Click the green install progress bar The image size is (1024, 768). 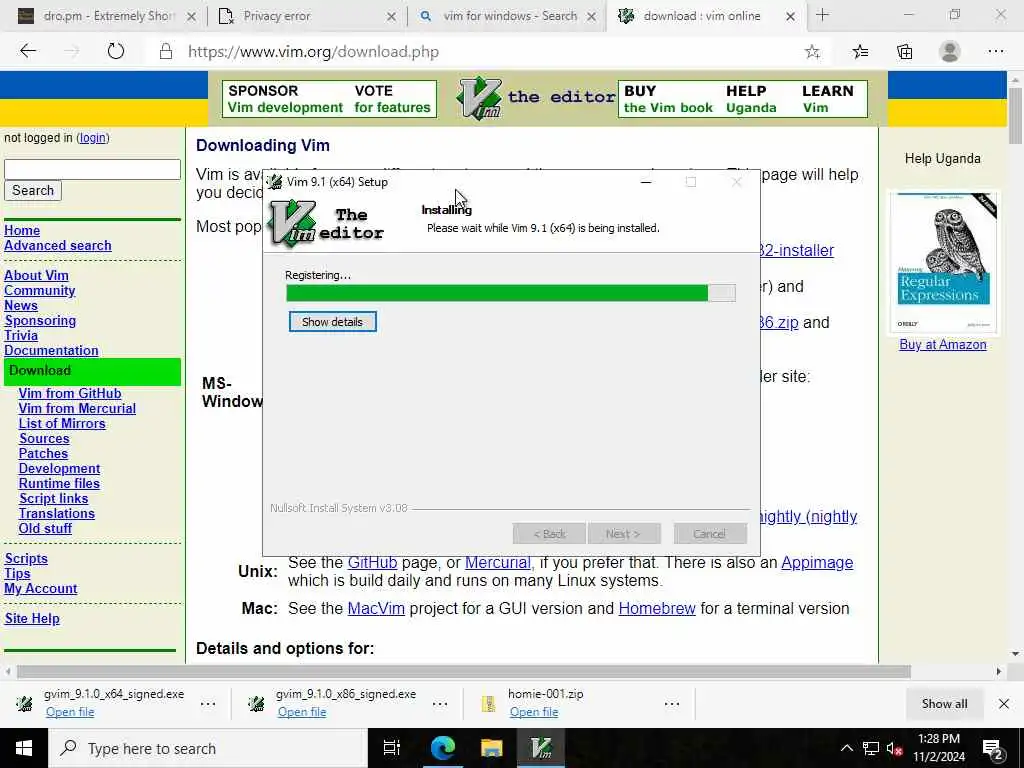click(511, 293)
